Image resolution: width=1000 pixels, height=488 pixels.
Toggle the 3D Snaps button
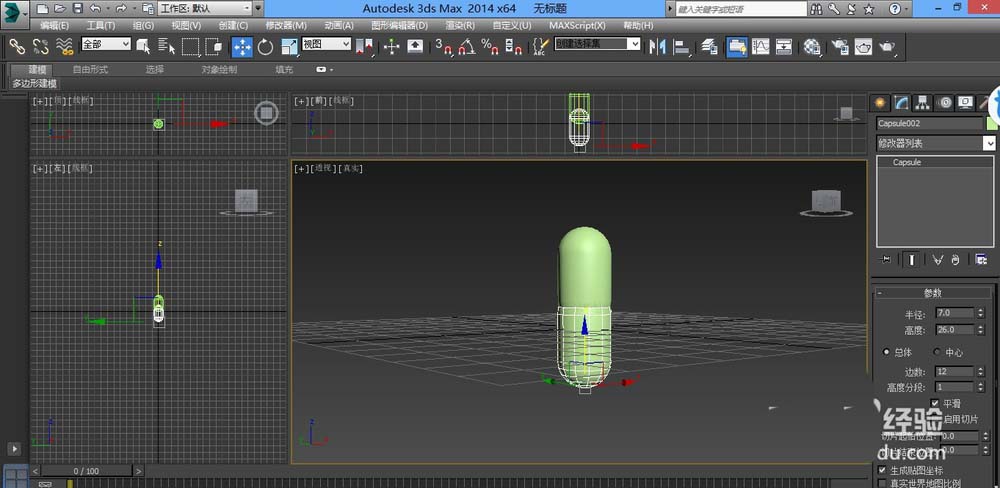443,47
